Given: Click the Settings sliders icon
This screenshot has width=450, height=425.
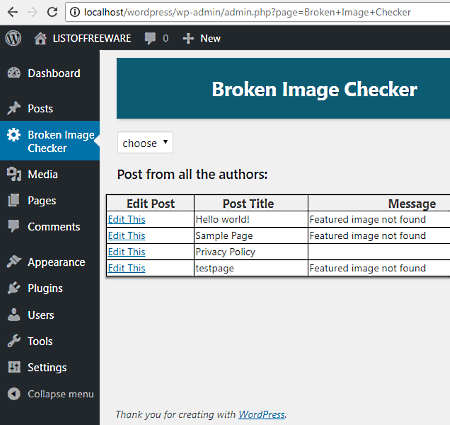Looking at the screenshot, I should (x=14, y=367).
